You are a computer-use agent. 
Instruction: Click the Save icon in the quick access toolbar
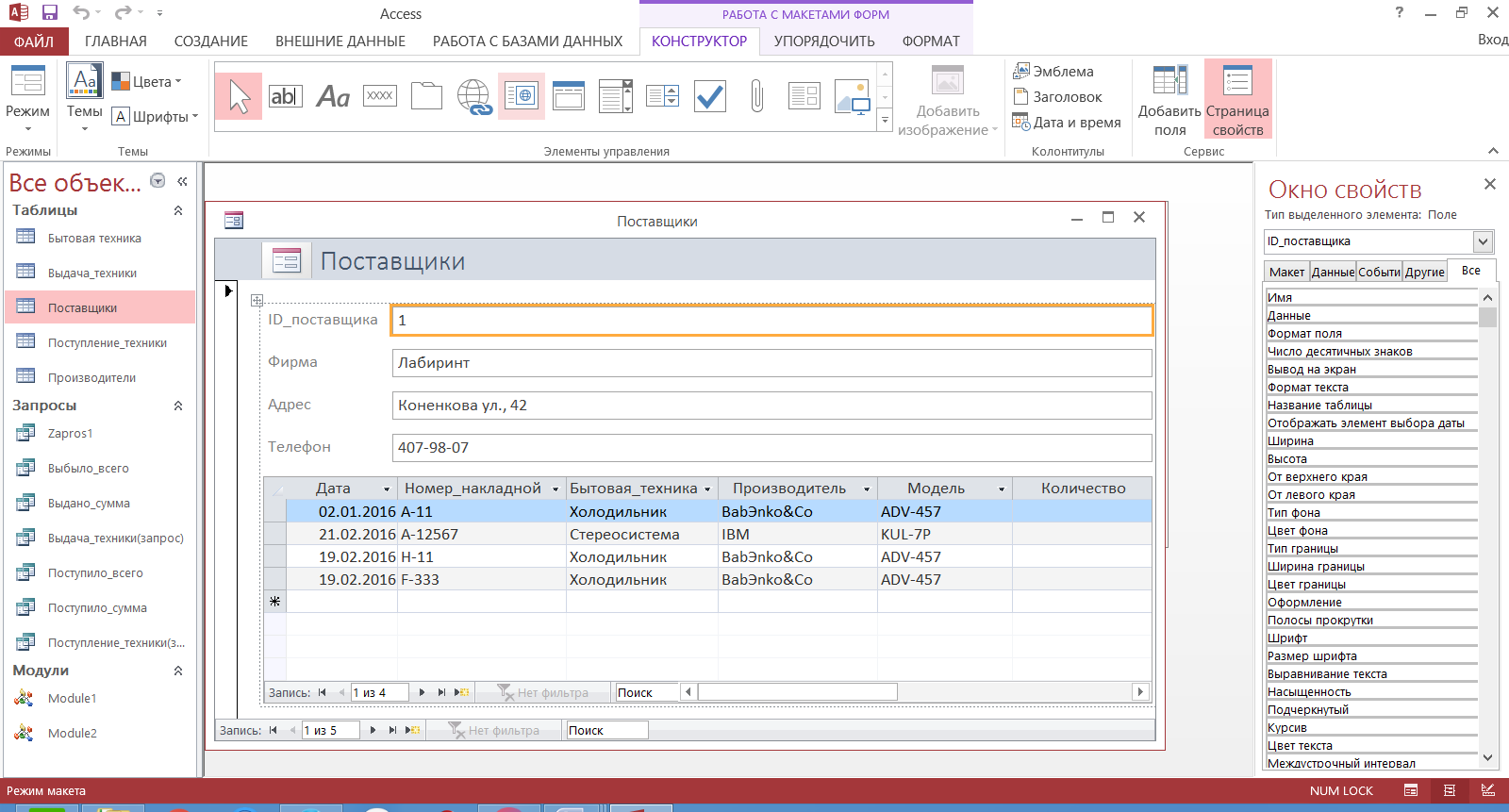[50, 13]
